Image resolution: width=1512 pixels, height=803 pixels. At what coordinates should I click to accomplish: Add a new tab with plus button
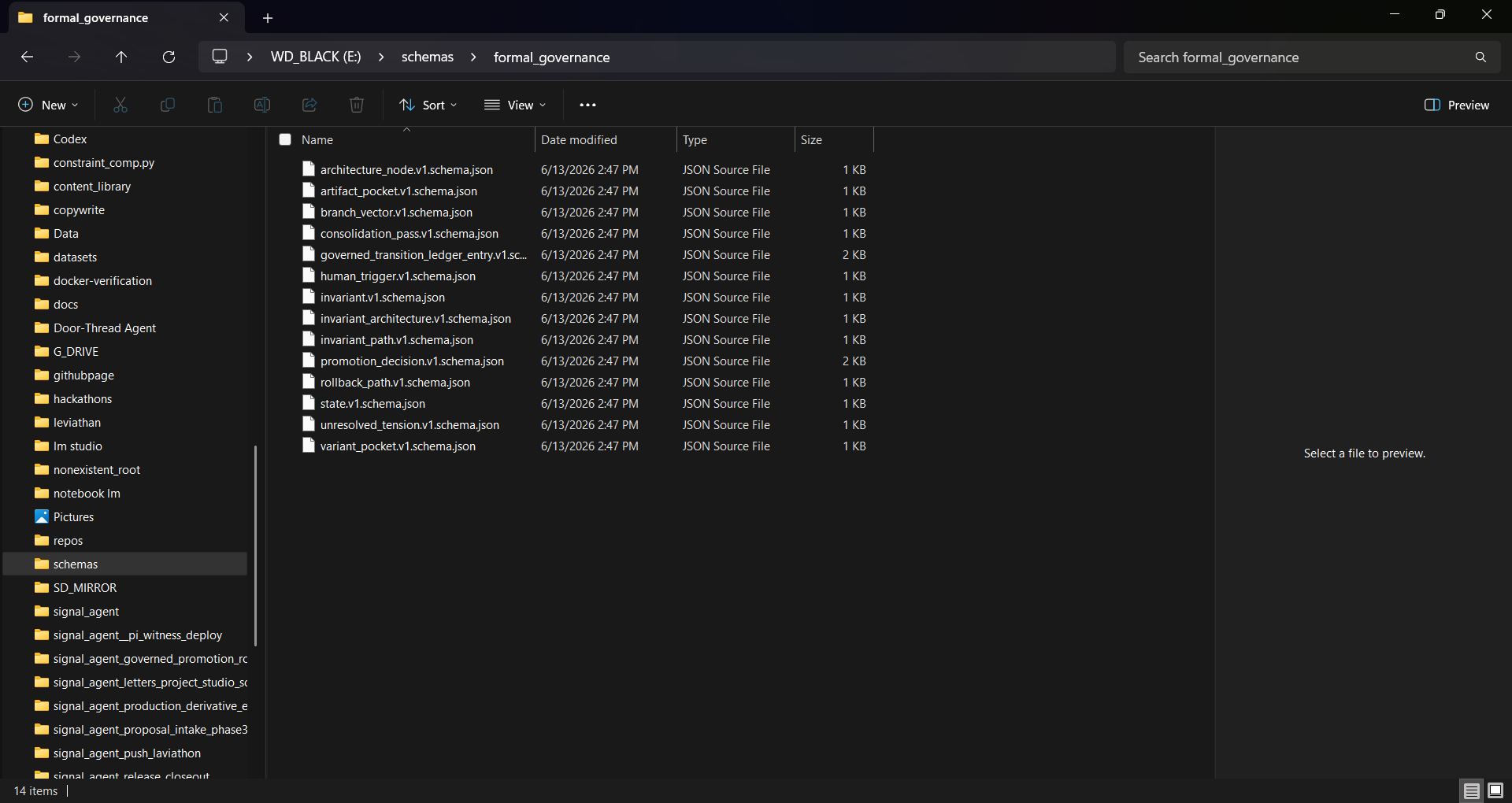coord(268,17)
